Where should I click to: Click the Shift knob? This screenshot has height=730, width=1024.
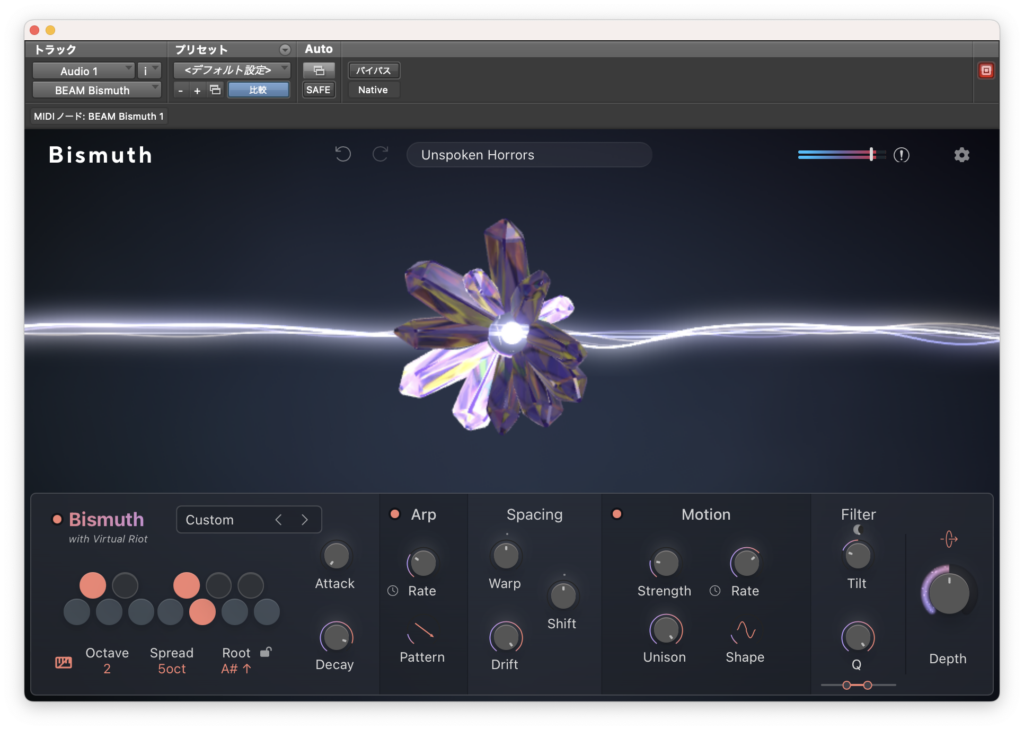pyautogui.click(x=562, y=595)
